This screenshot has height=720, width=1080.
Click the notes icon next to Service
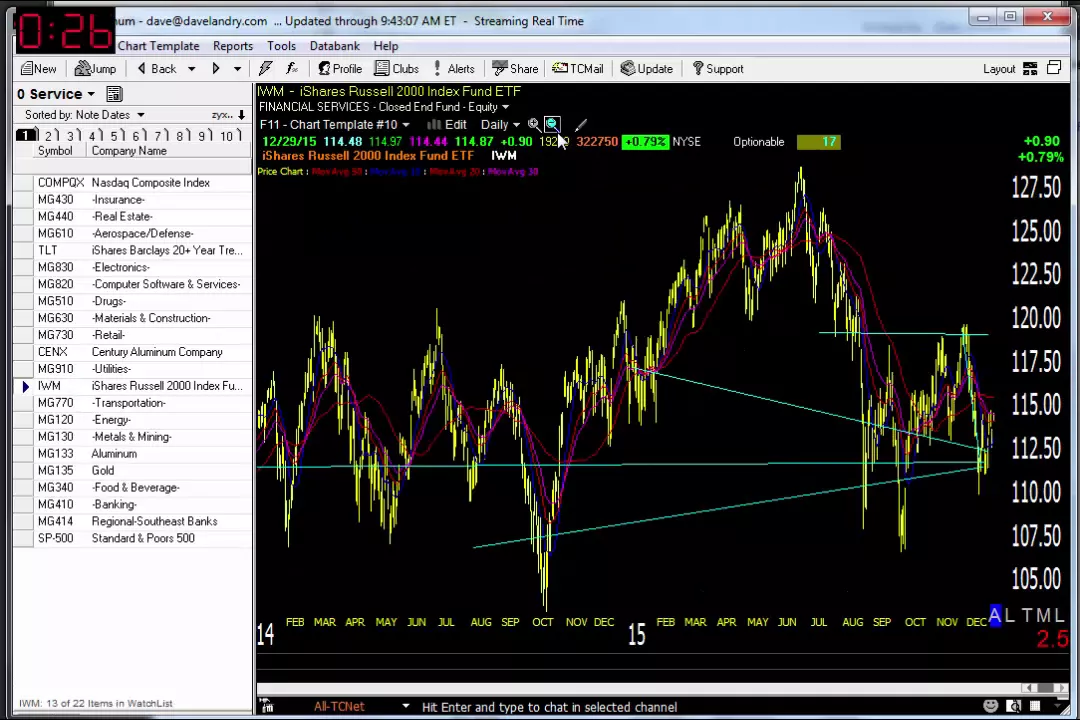[x=114, y=94]
